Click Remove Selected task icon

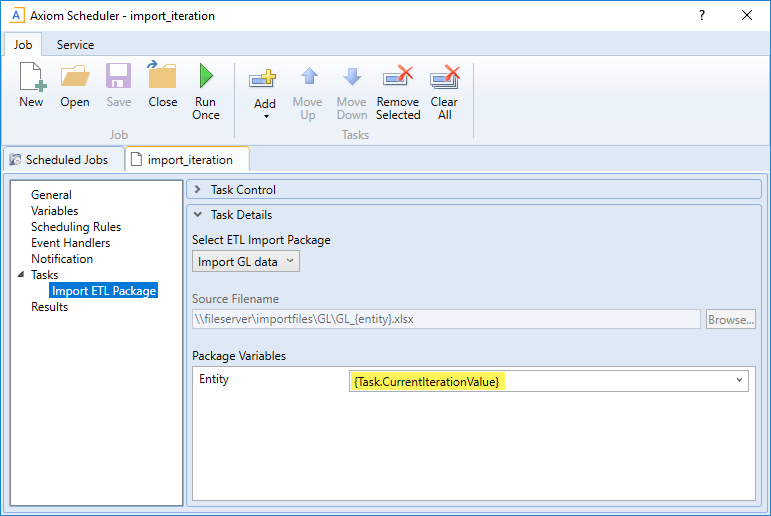pyautogui.click(x=398, y=78)
